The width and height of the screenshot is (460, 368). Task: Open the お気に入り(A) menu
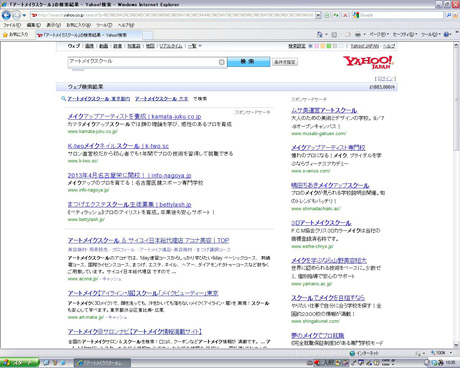tap(78, 25)
